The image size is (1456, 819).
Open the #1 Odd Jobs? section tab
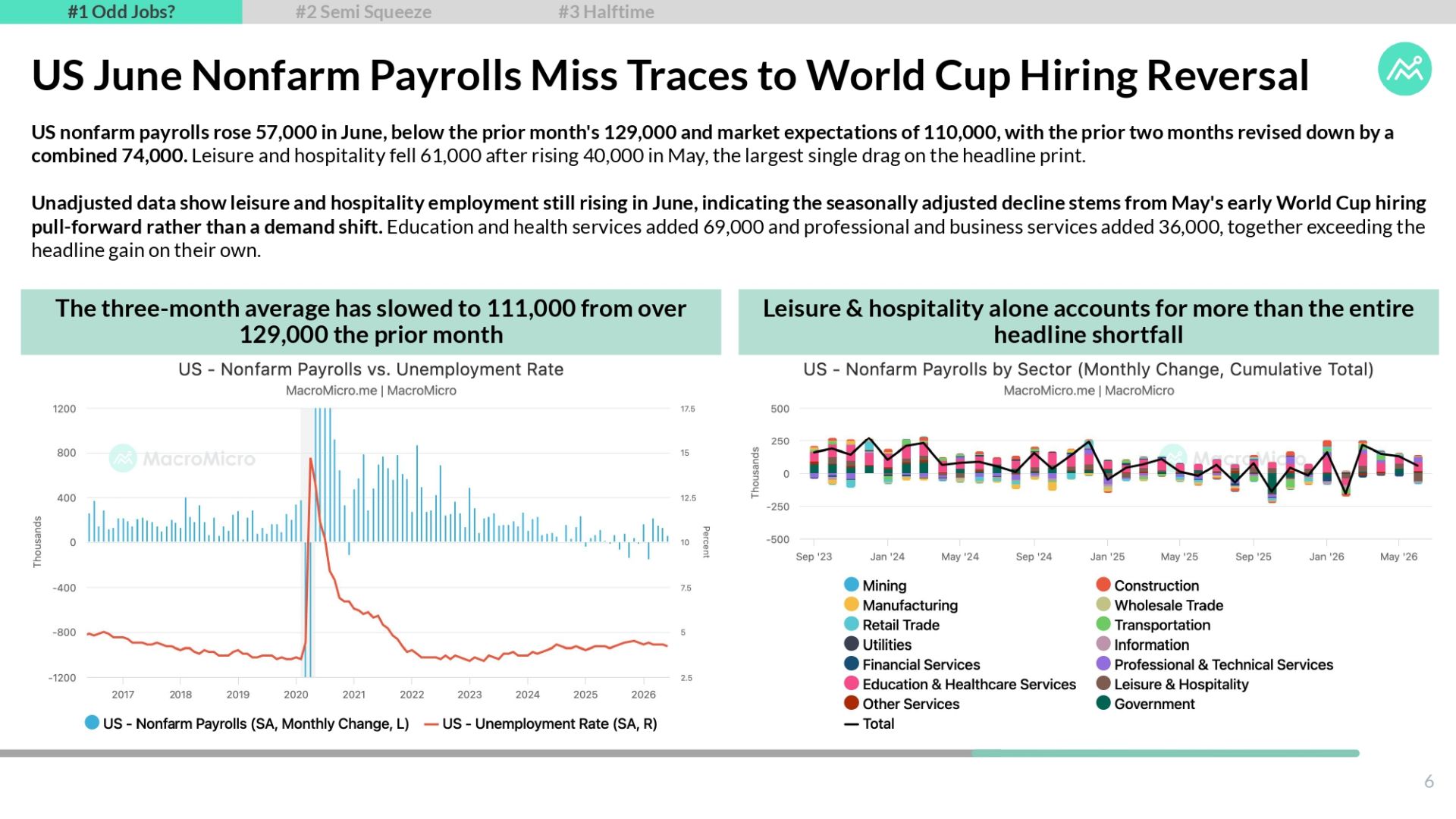[x=121, y=12]
